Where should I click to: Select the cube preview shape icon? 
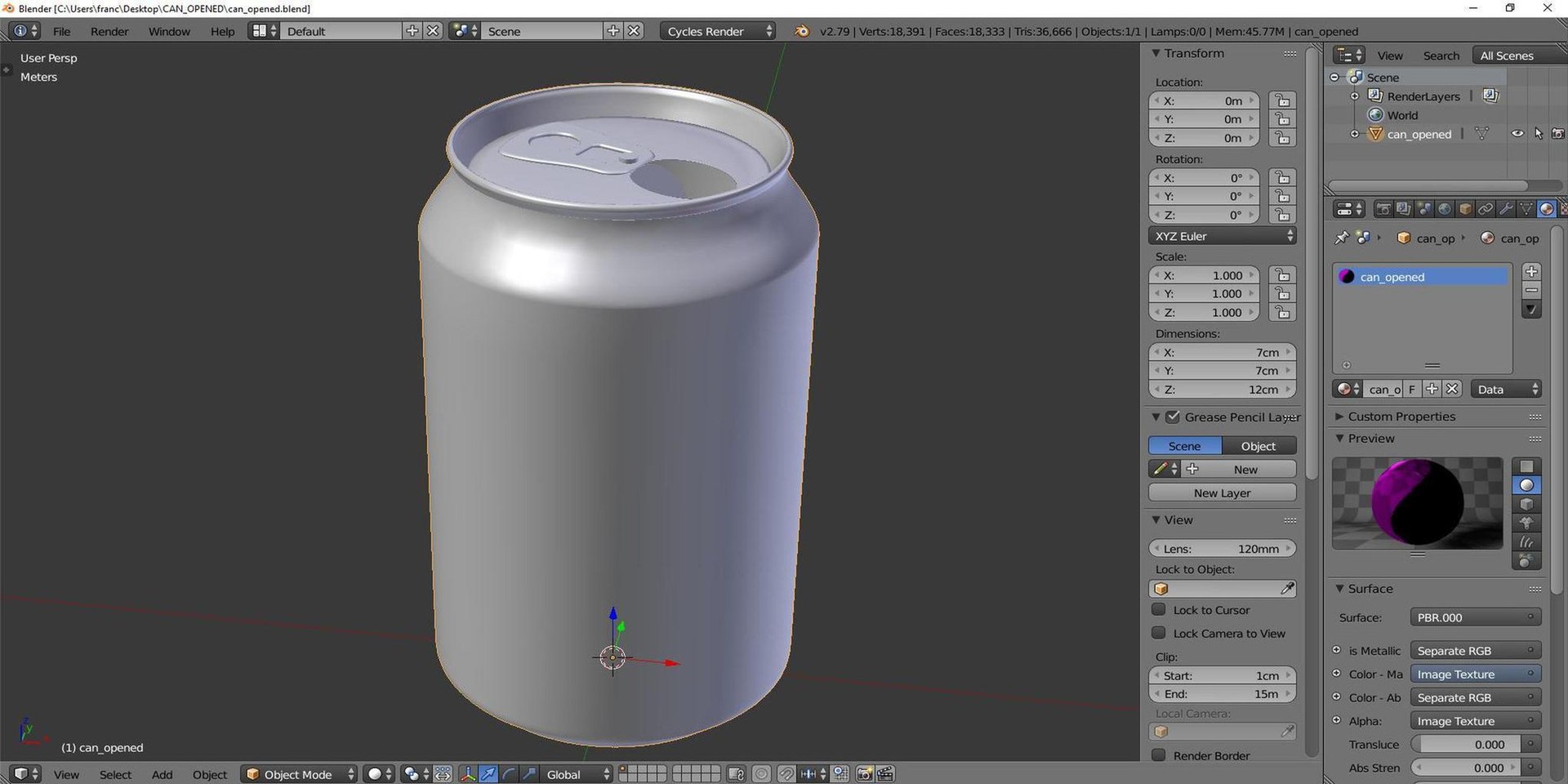click(1526, 505)
